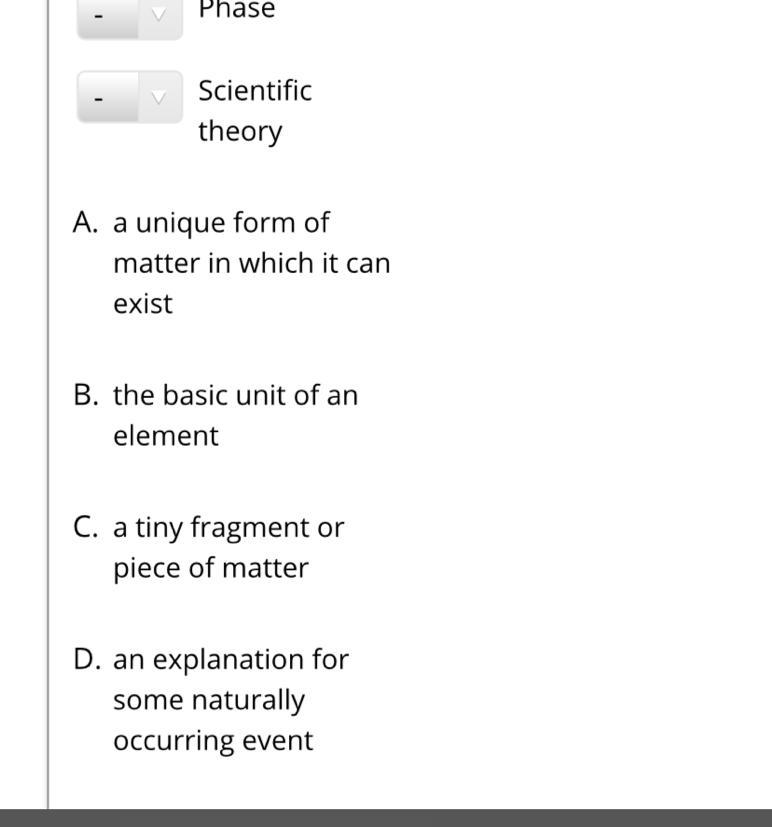Click the word "exist" in option A
The height and width of the screenshot is (827, 772).
(x=143, y=304)
